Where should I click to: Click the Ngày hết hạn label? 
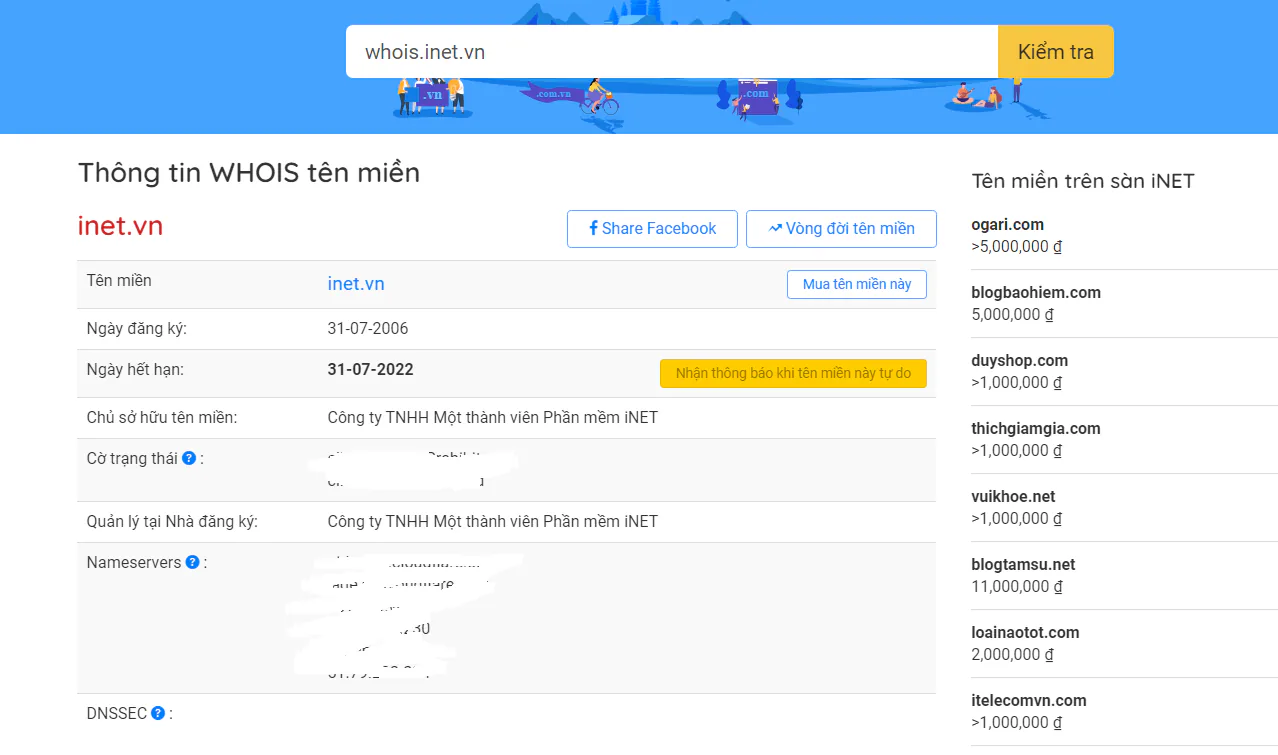coord(135,370)
